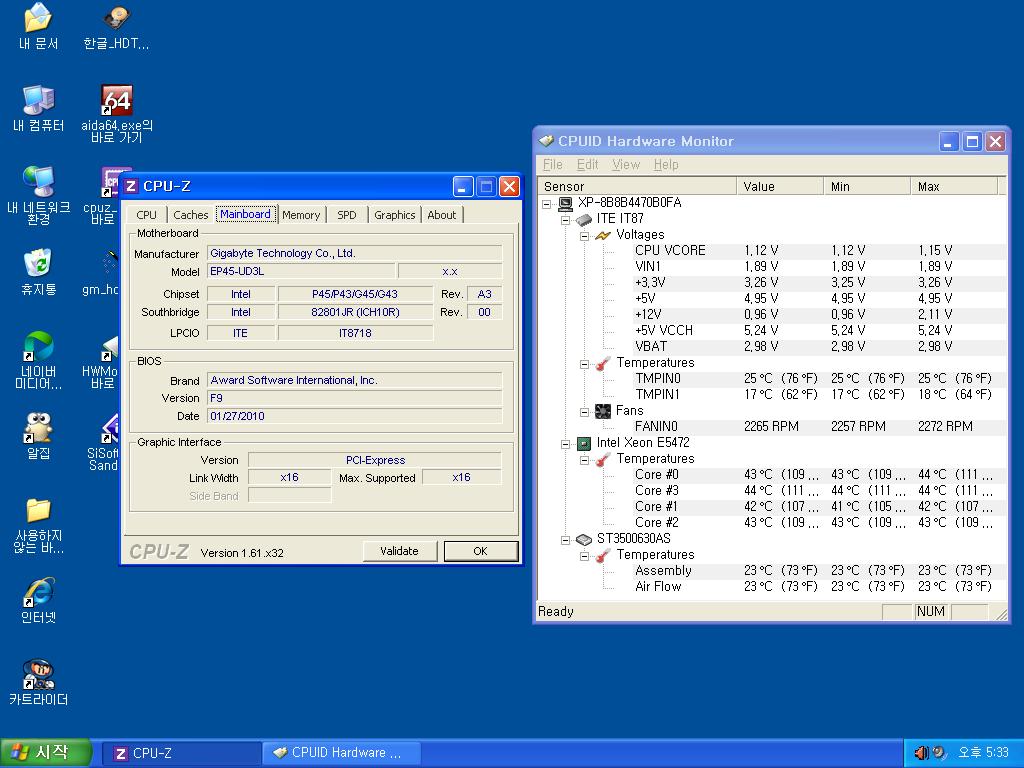
Task: Open the File menu in Hardware Monitor
Action: pyautogui.click(x=552, y=165)
